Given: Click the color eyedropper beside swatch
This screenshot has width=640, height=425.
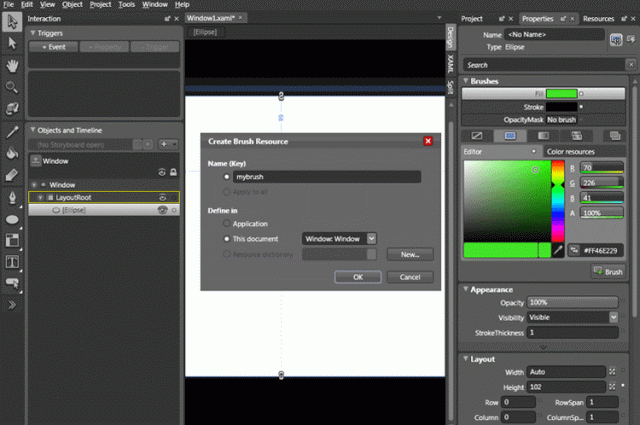Looking at the screenshot, I should [558, 250].
